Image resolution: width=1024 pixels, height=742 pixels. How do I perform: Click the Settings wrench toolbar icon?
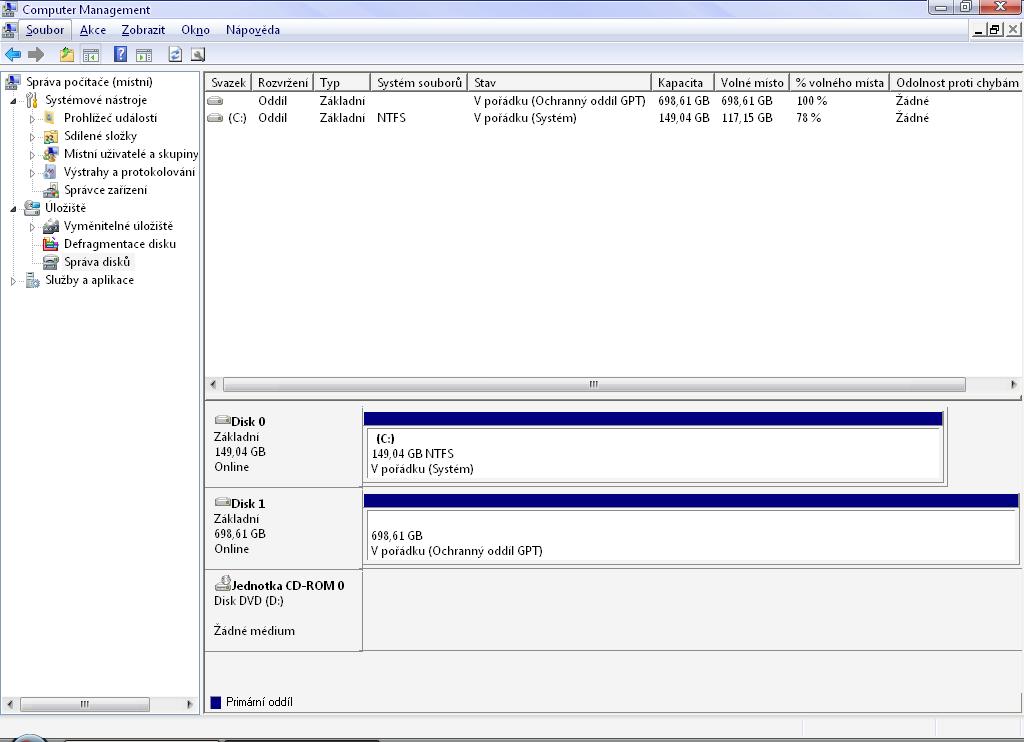198,55
